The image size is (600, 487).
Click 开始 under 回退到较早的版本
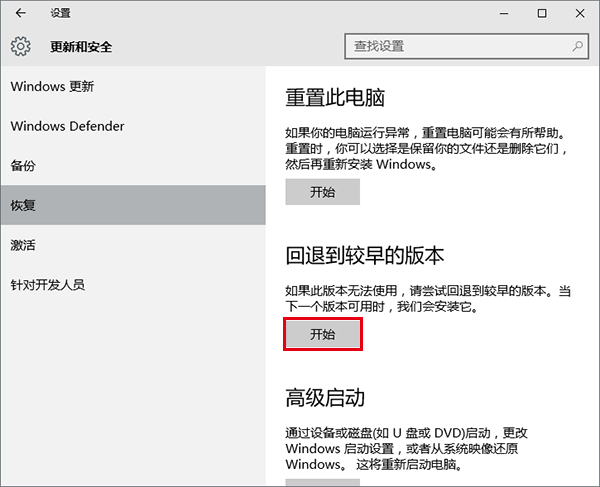tap(323, 334)
